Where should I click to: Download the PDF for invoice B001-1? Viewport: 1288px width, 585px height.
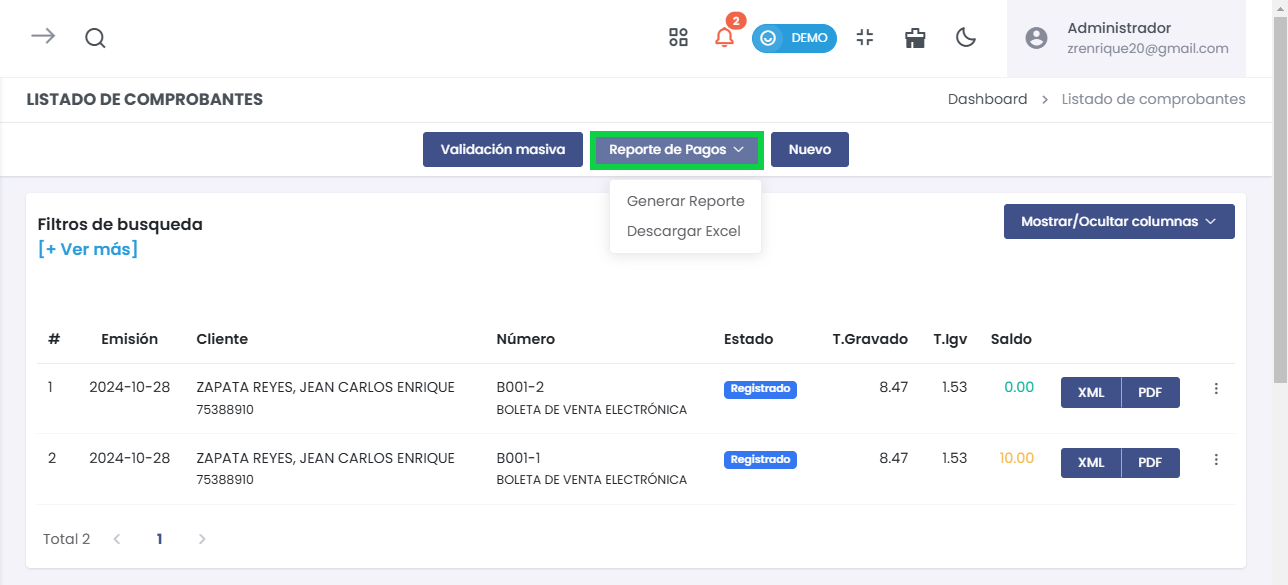pos(1150,462)
